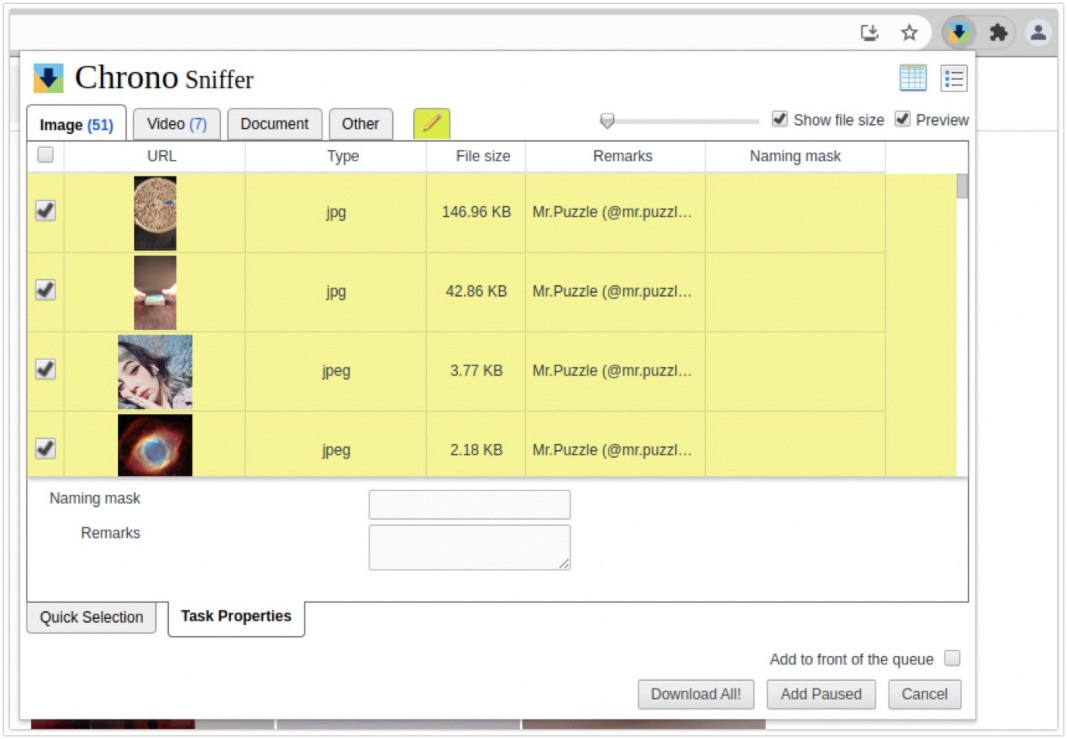Click the URL column header
This screenshot has width=1067, height=739.
click(x=154, y=156)
